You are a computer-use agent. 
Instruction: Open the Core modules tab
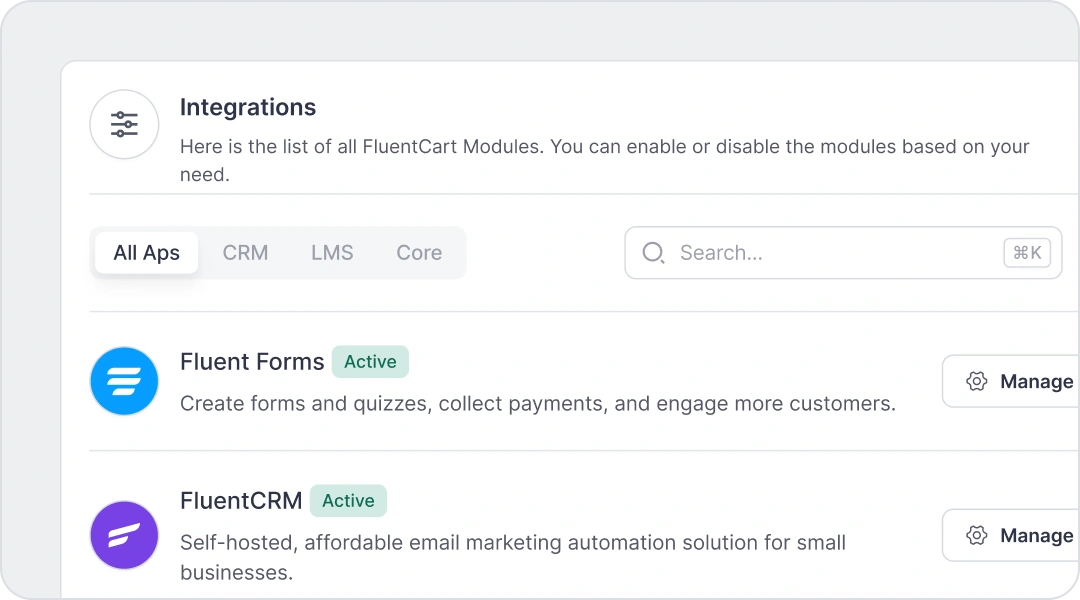(419, 252)
